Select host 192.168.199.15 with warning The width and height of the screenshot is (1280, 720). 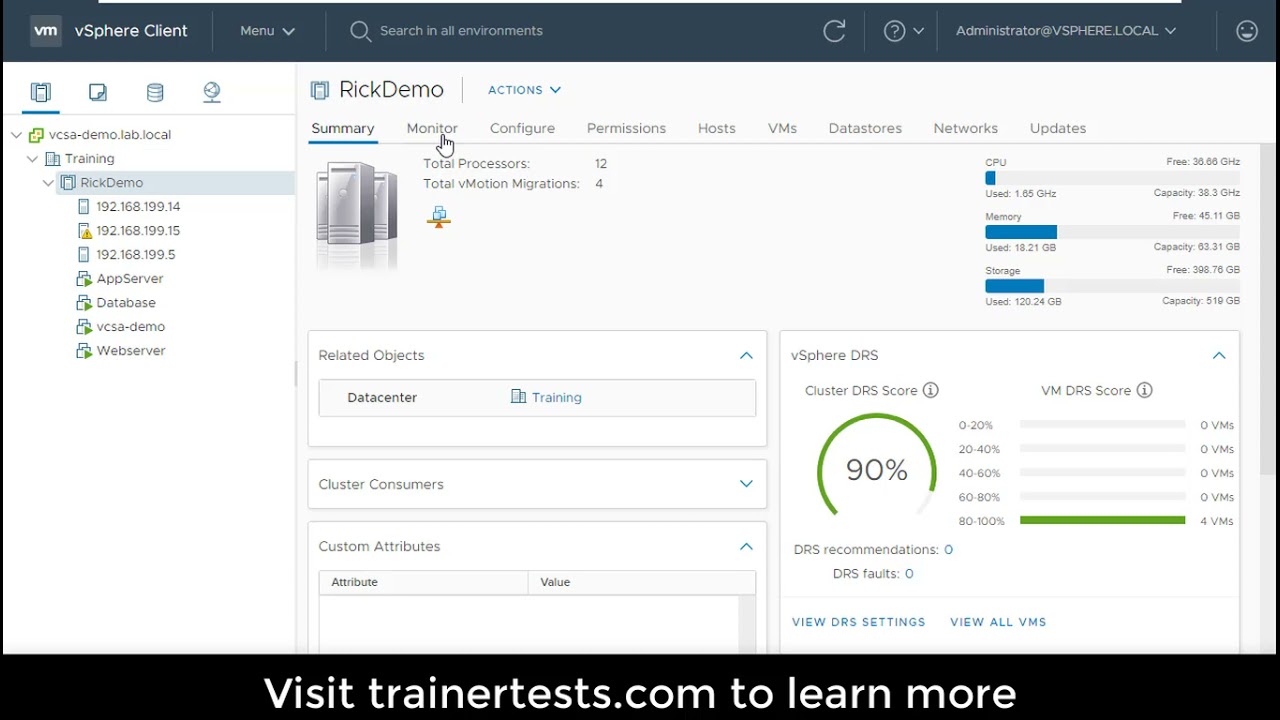(x=138, y=230)
